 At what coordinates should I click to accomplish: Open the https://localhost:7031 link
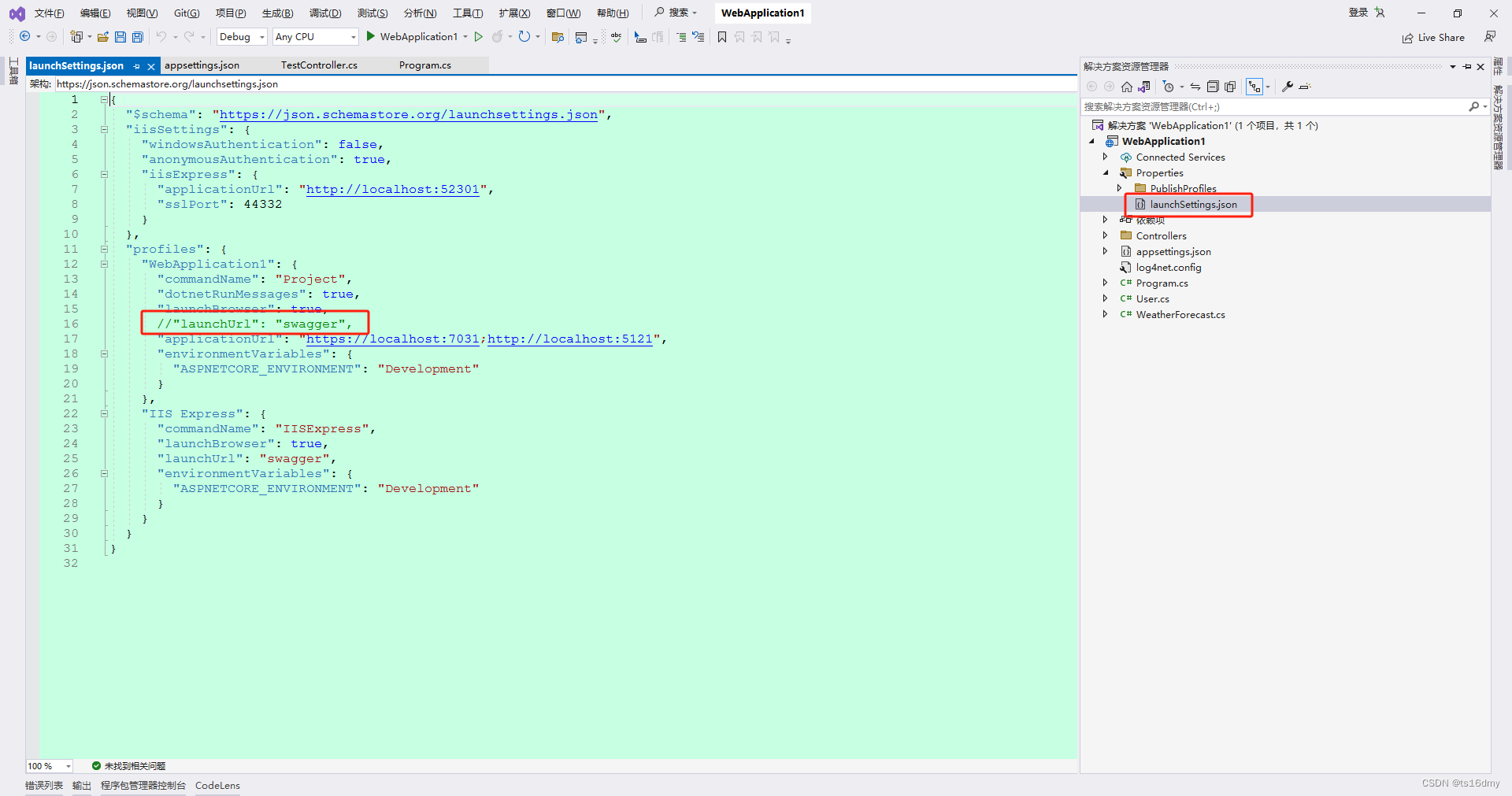pos(393,339)
